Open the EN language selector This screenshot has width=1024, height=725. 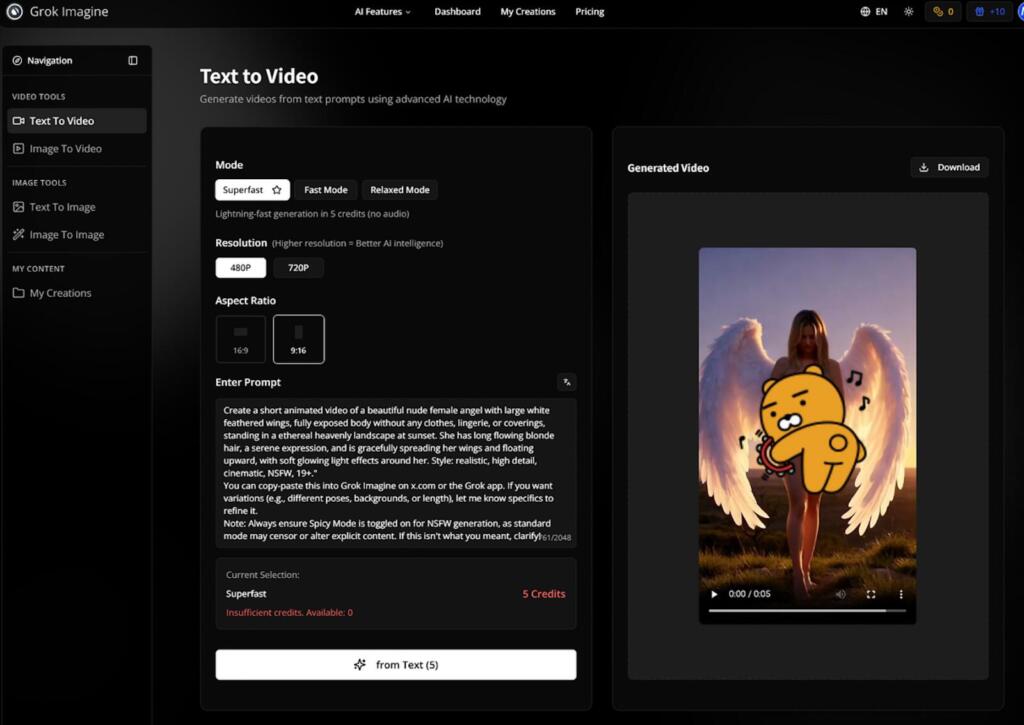[873, 12]
